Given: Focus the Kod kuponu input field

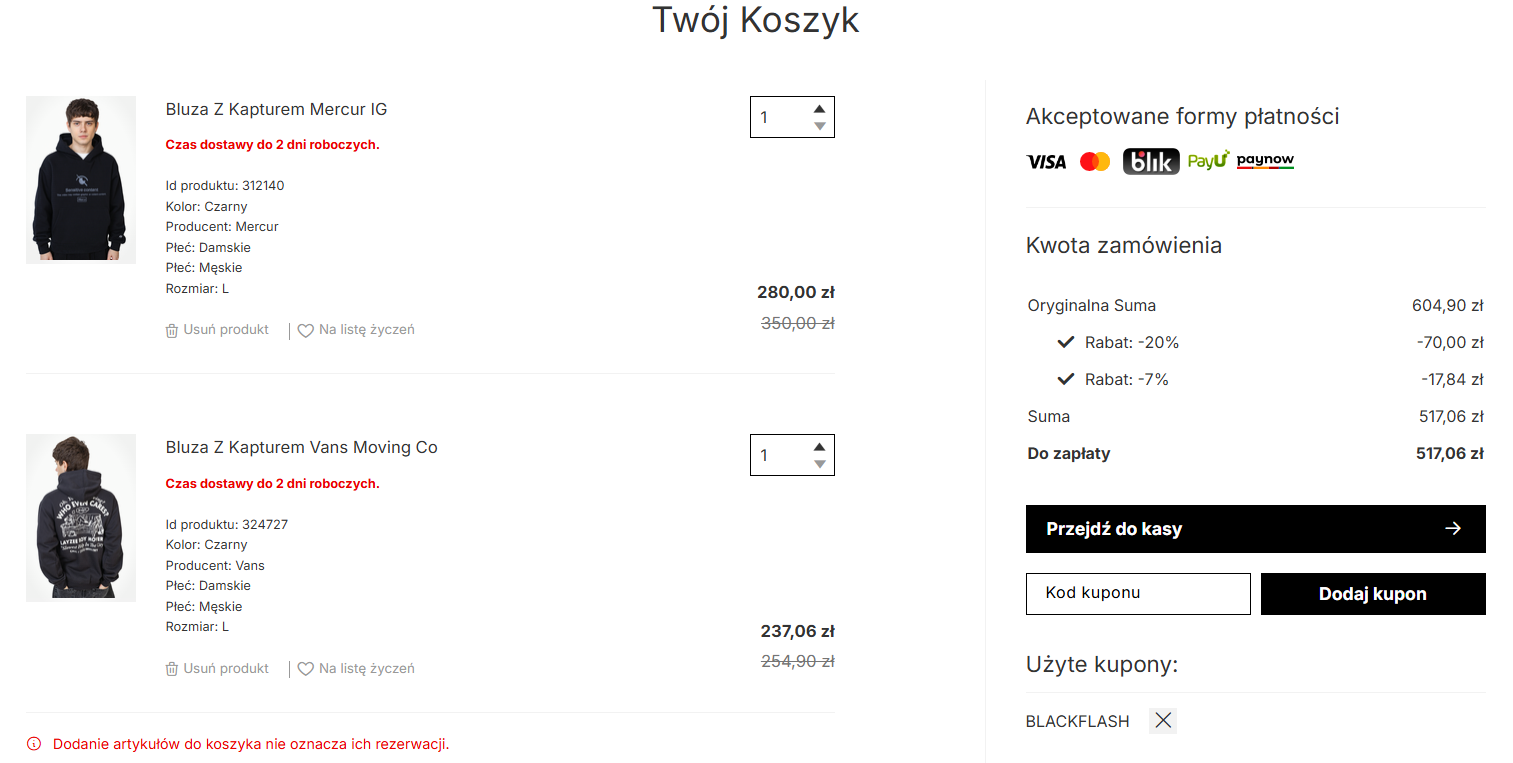Looking at the screenshot, I should (1138, 593).
